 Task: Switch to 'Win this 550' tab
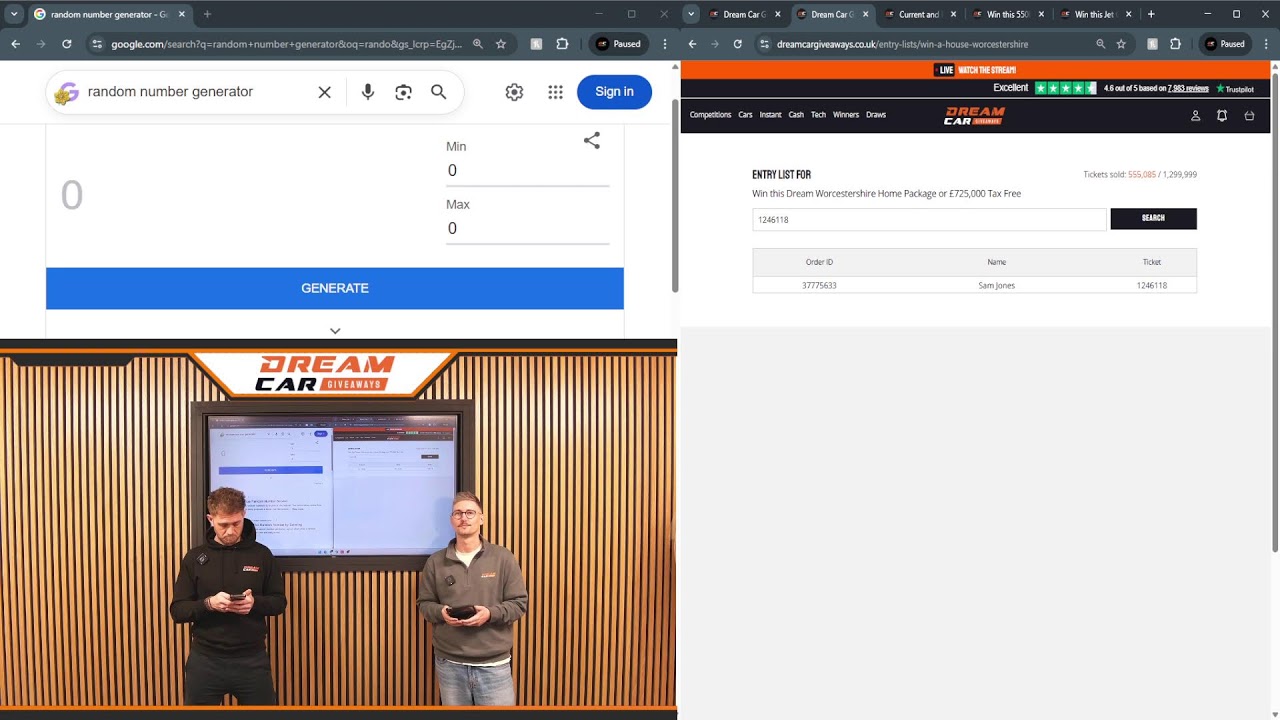tap(1009, 14)
